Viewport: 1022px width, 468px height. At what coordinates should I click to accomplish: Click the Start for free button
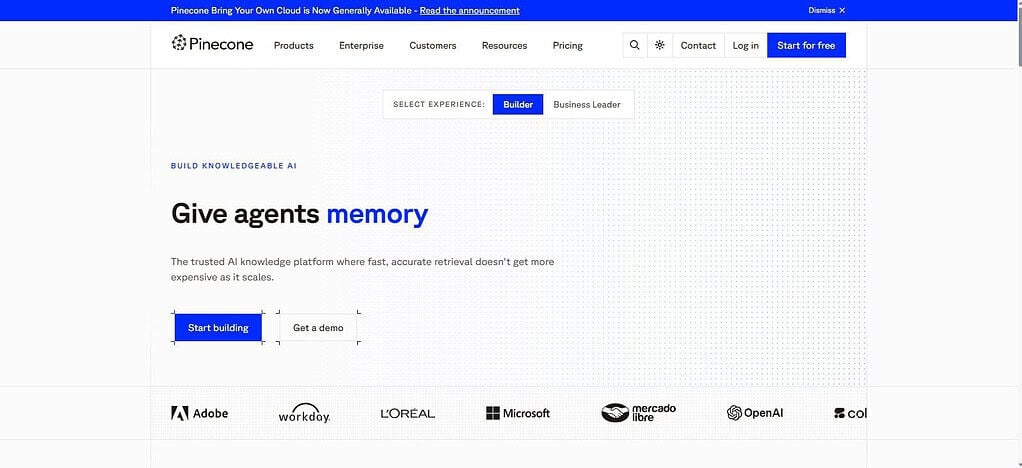pos(806,46)
